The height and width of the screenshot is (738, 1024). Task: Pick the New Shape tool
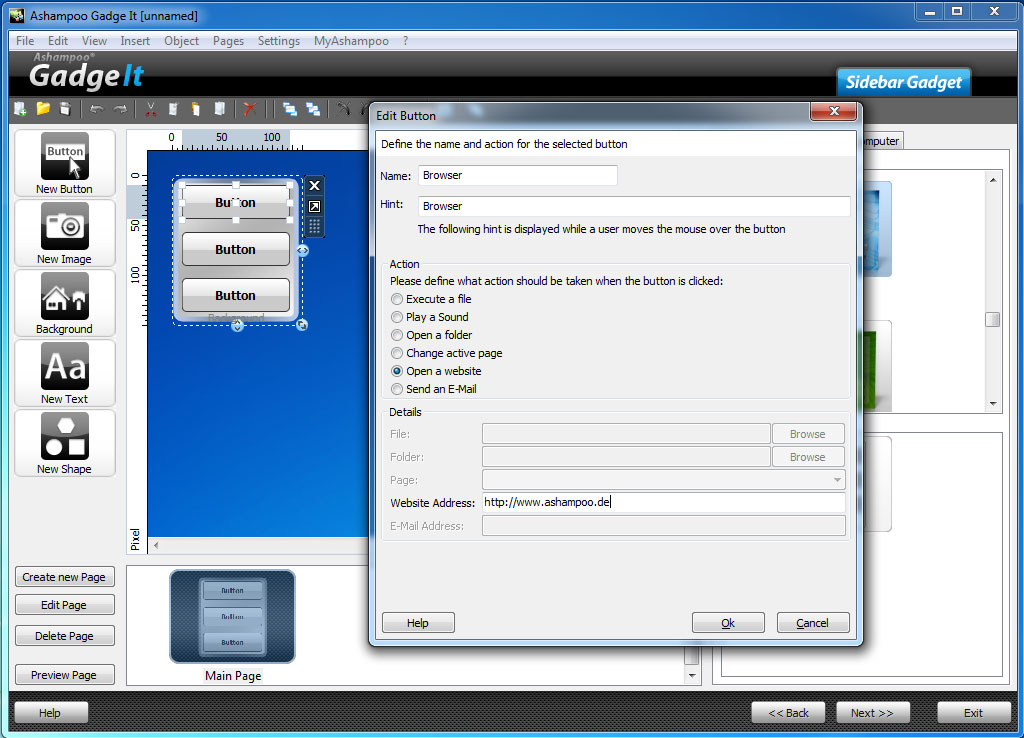point(65,443)
